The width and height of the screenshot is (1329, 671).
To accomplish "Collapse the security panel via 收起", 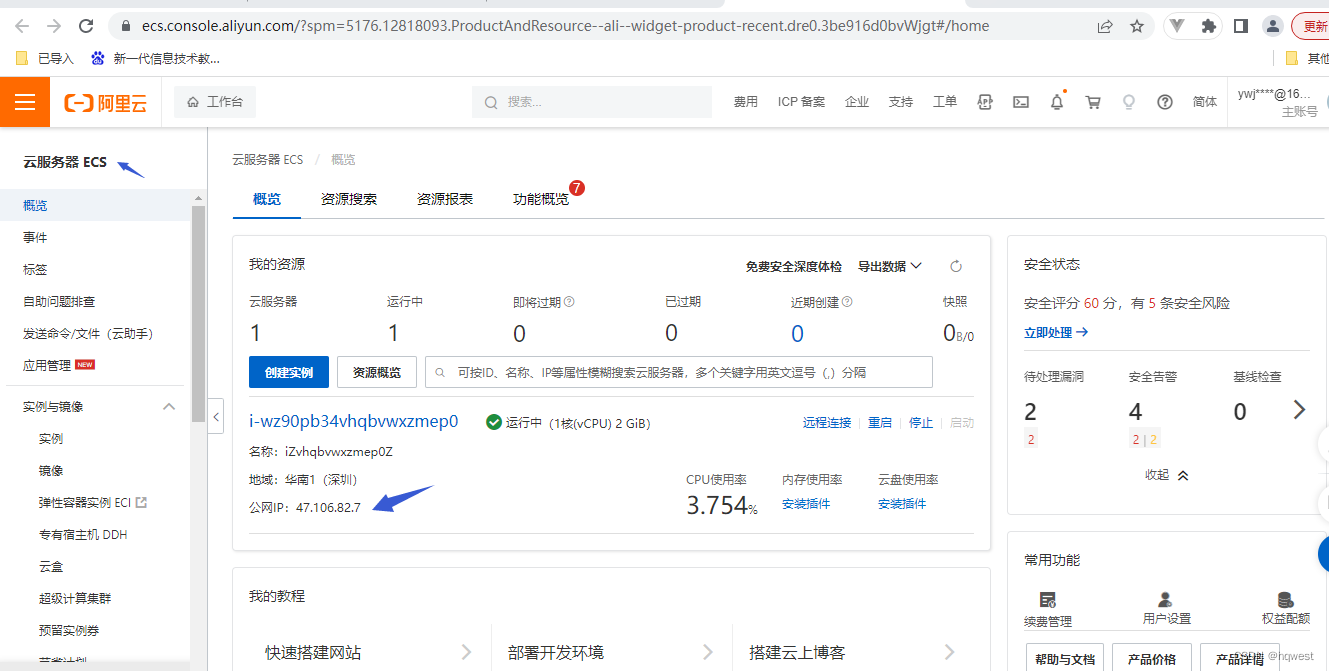I will click(x=1167, y=475).
